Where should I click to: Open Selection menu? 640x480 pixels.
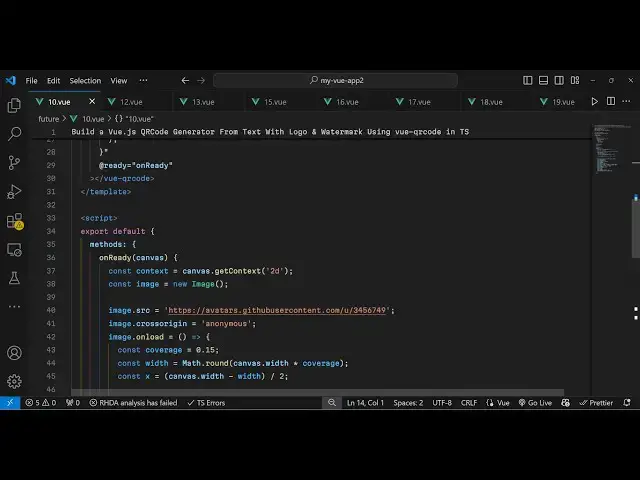pos(85,80)
